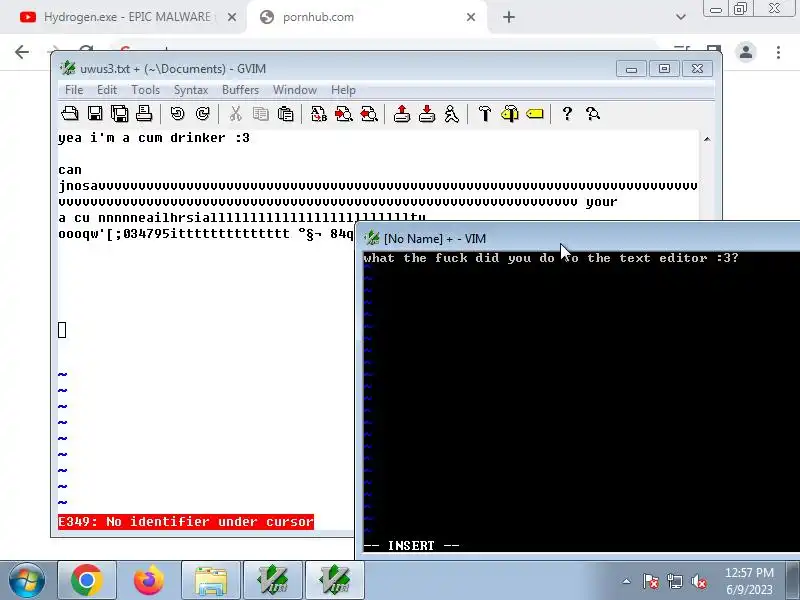The height and width of the screenshot is (600, 800).
Task: Save session icon in GVIM toolbar
Action: pyautogui.click(x=427, y=113)
